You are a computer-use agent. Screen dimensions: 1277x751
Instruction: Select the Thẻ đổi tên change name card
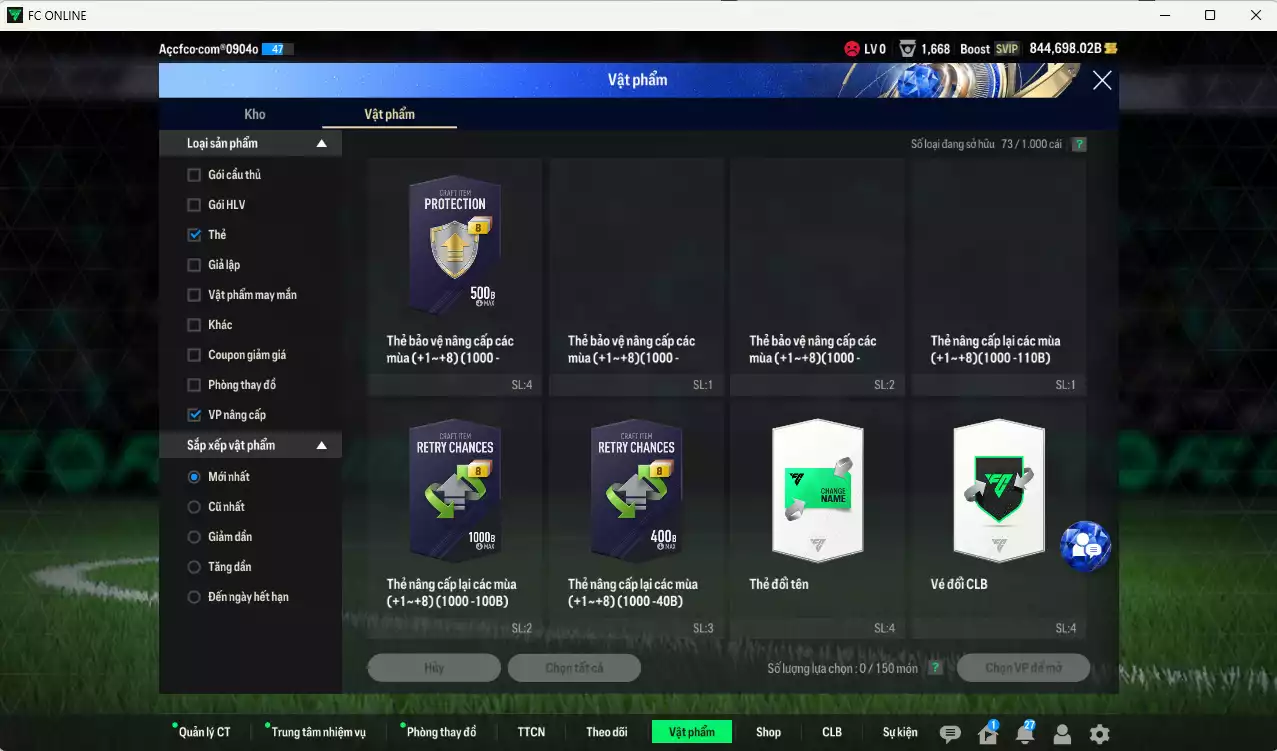817,490
